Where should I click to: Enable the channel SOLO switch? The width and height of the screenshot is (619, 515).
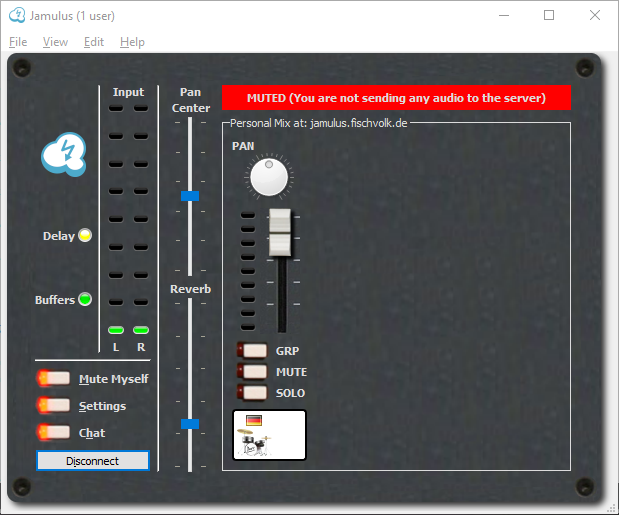pyautogui.click(x=252, y=393)
